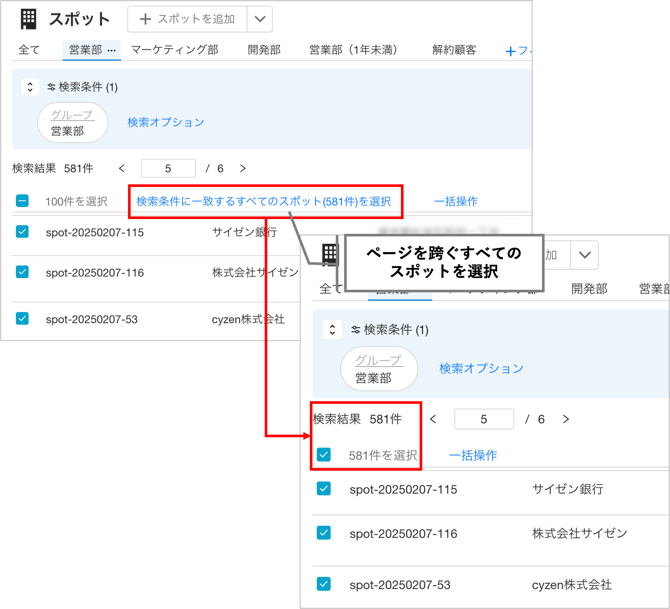670x609 pixels.
Task: Uncheck spot-20250207-116 in the lower panel
Action: tap(324, 533)
